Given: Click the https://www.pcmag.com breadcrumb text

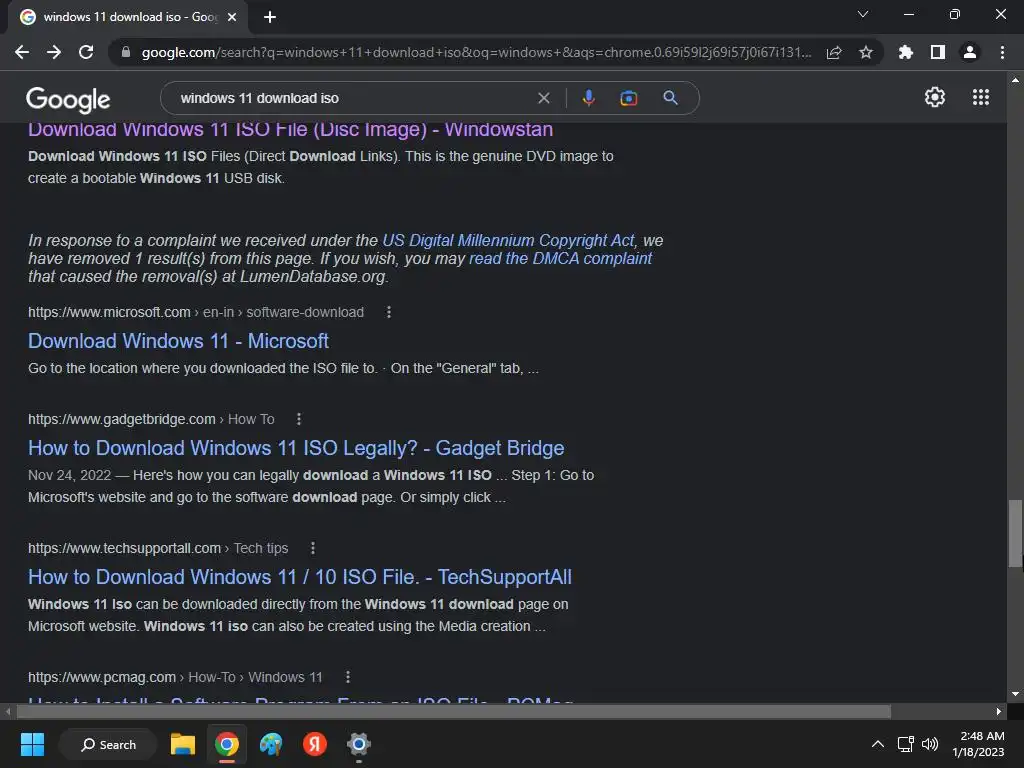Looking at the screenshot, I should 102,677.
